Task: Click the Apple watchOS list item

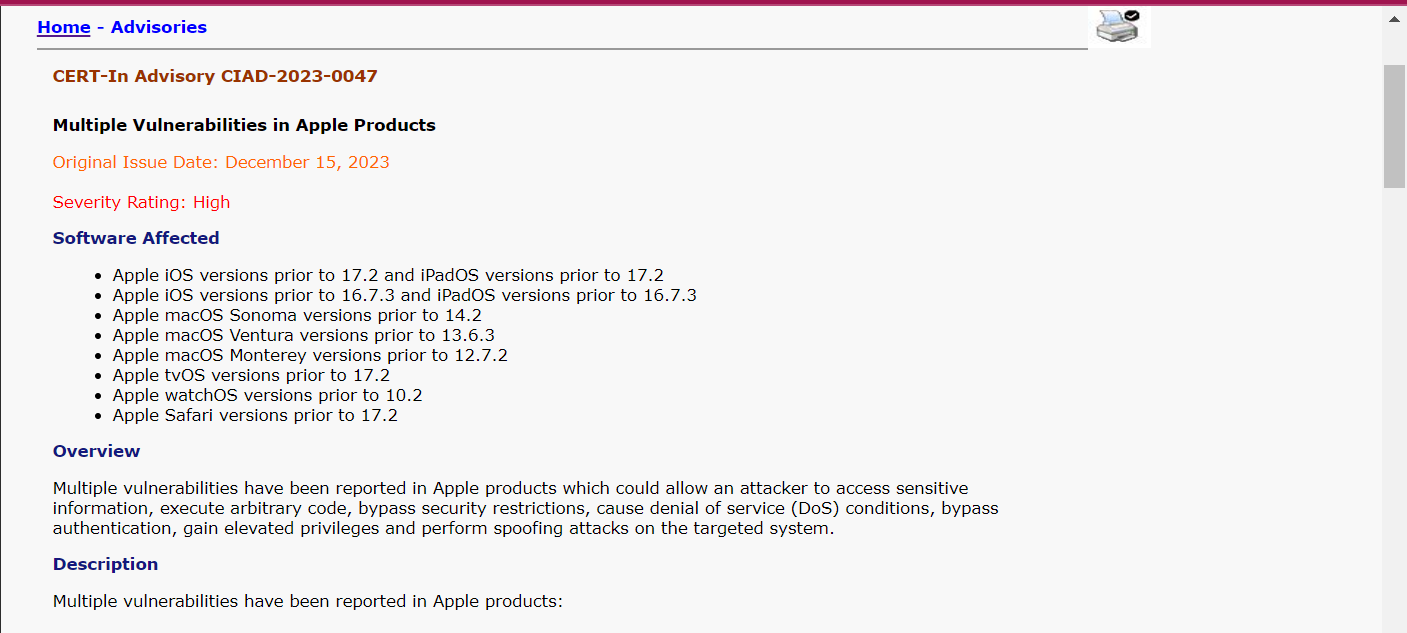Action: tap(267, 395)
